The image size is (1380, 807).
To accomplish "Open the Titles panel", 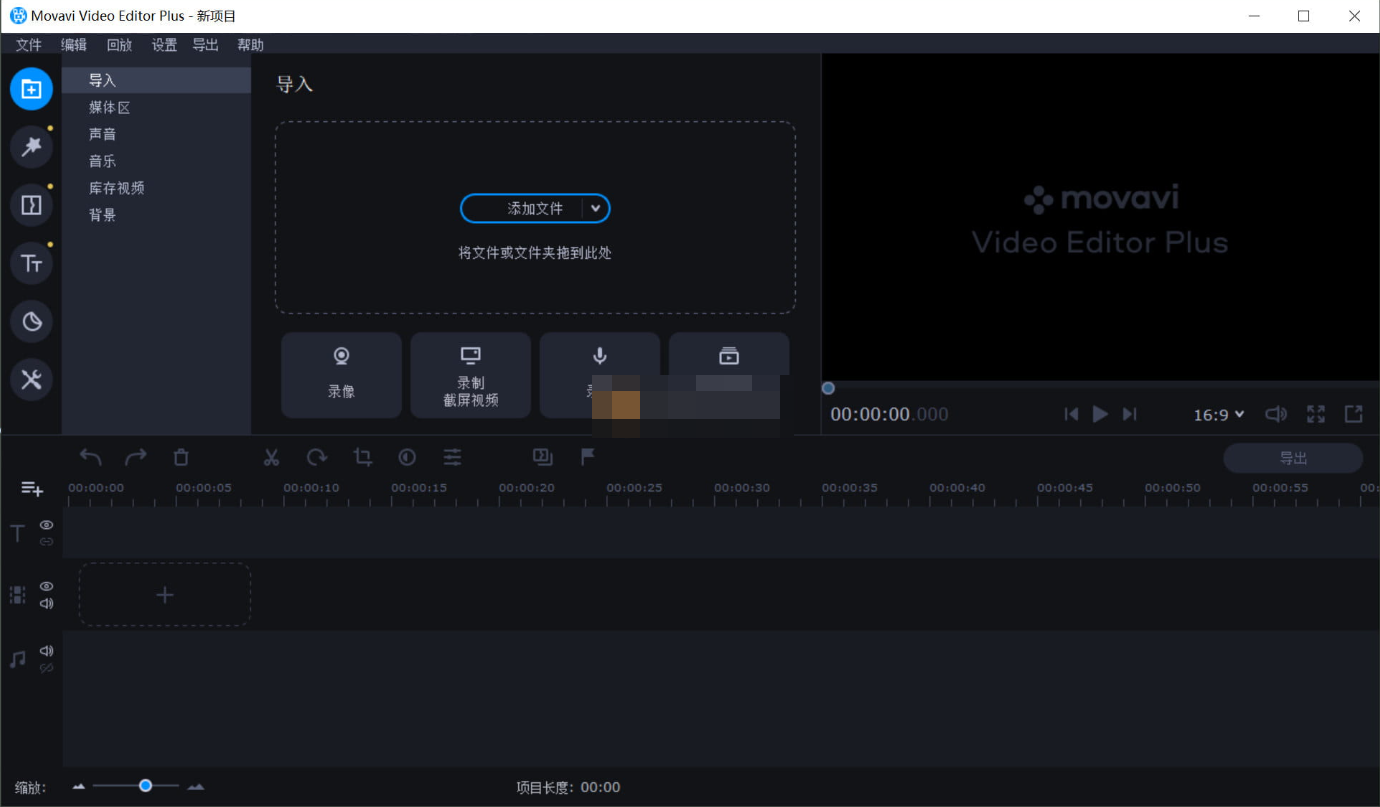I will pyautogui.click(x=31, y=263).
